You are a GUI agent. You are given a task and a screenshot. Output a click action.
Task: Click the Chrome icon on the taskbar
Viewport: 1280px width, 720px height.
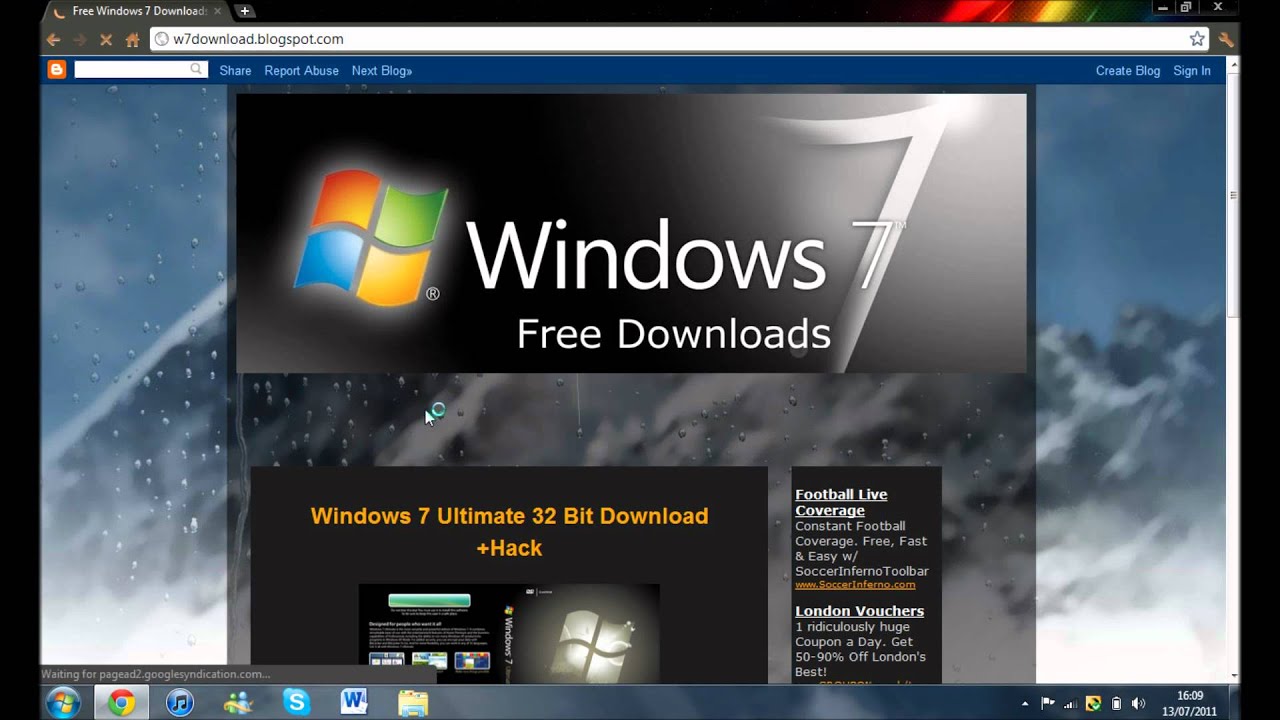pos(122,702)
